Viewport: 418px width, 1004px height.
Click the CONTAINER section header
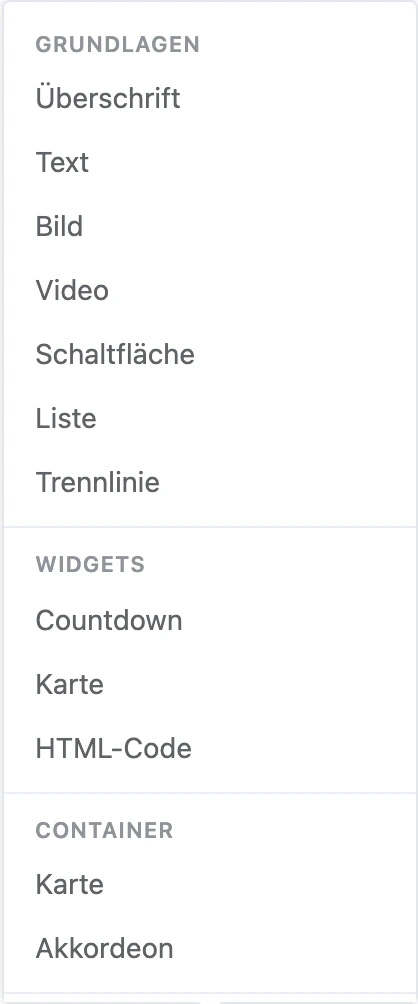point(104,830)
